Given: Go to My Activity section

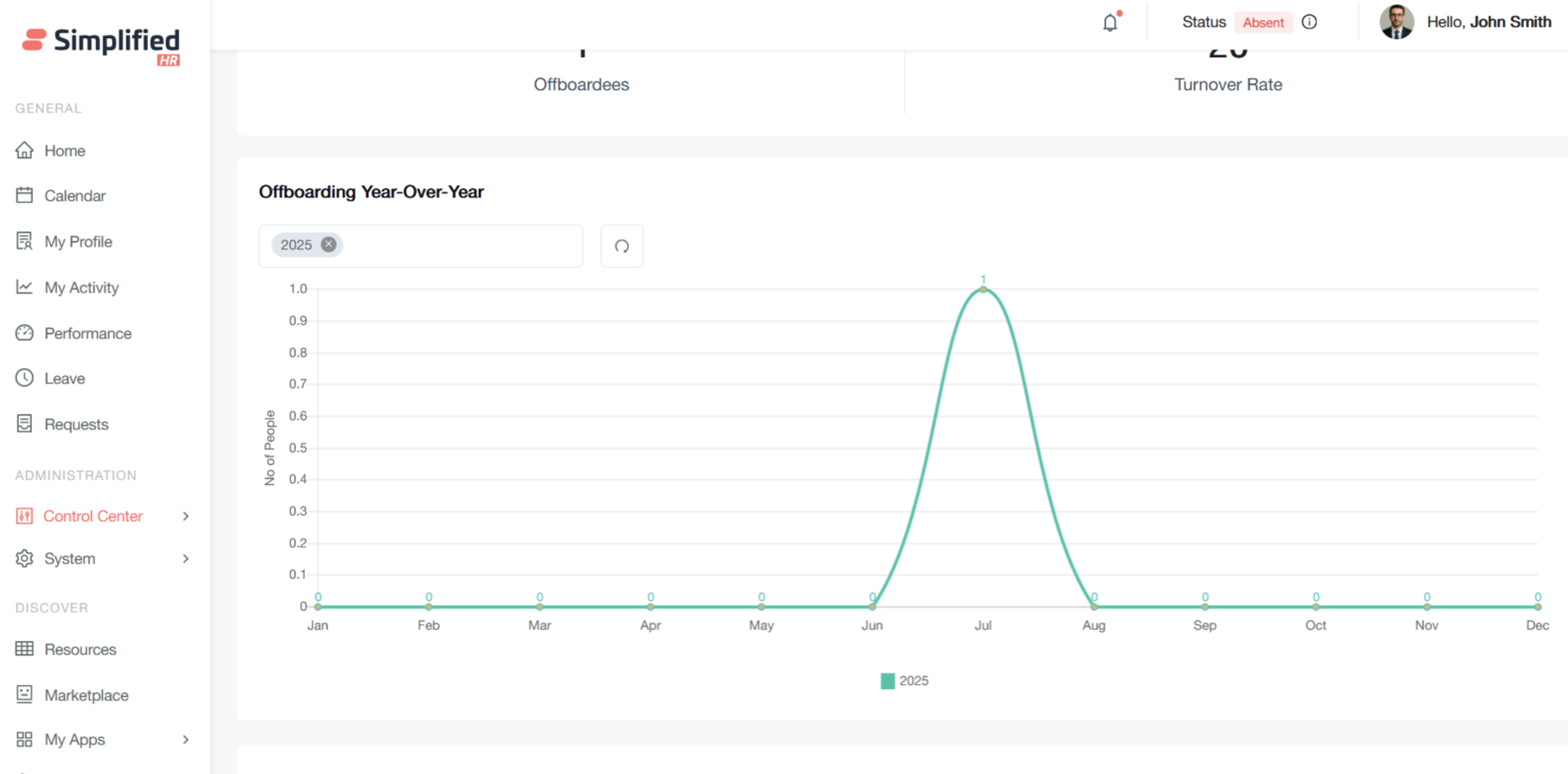Looking at the screenshot, I should [x=81, y=287].
